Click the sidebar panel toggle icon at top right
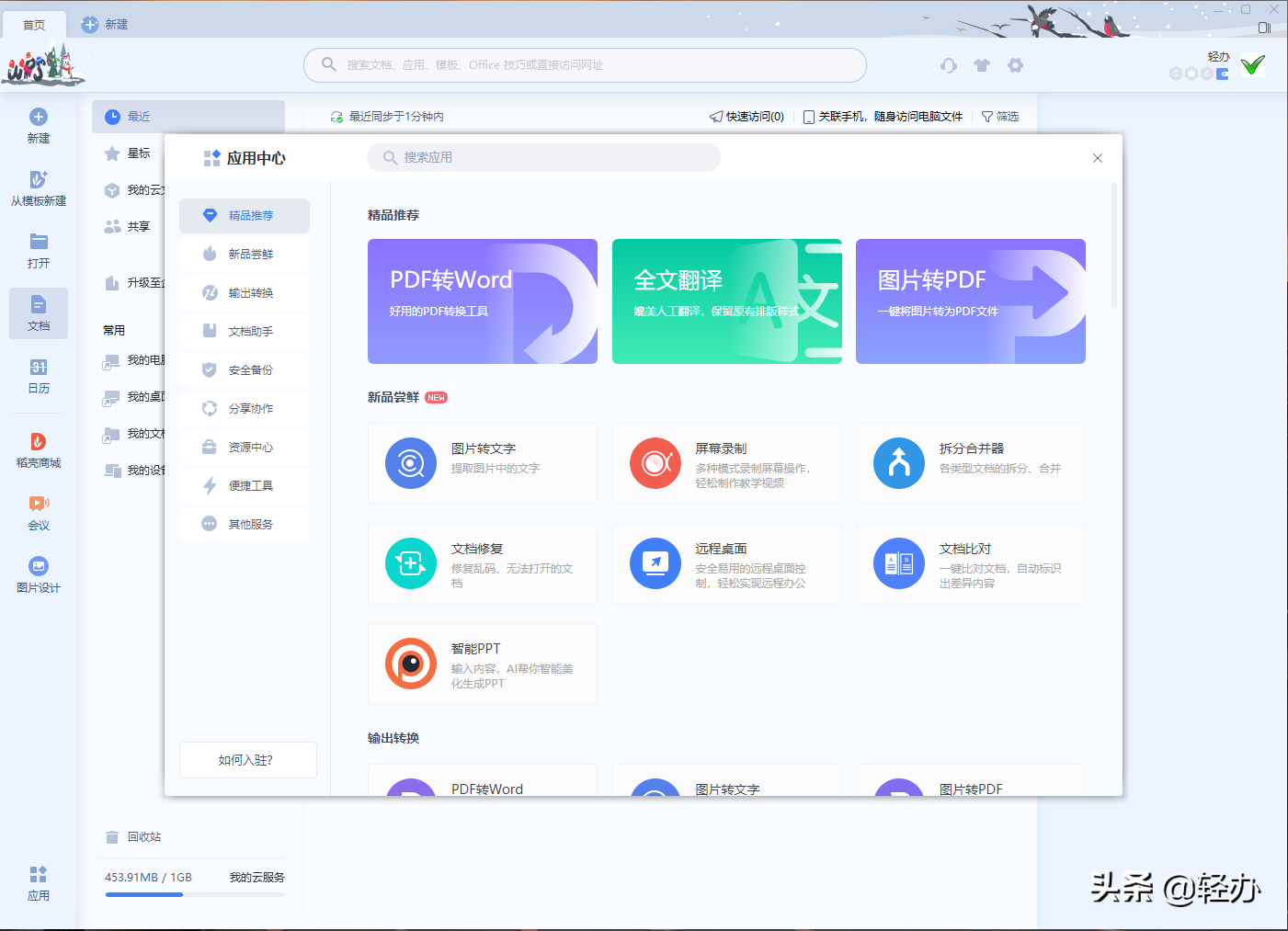The height and width of the screenshot is (931, 1288). [1264, 28]
